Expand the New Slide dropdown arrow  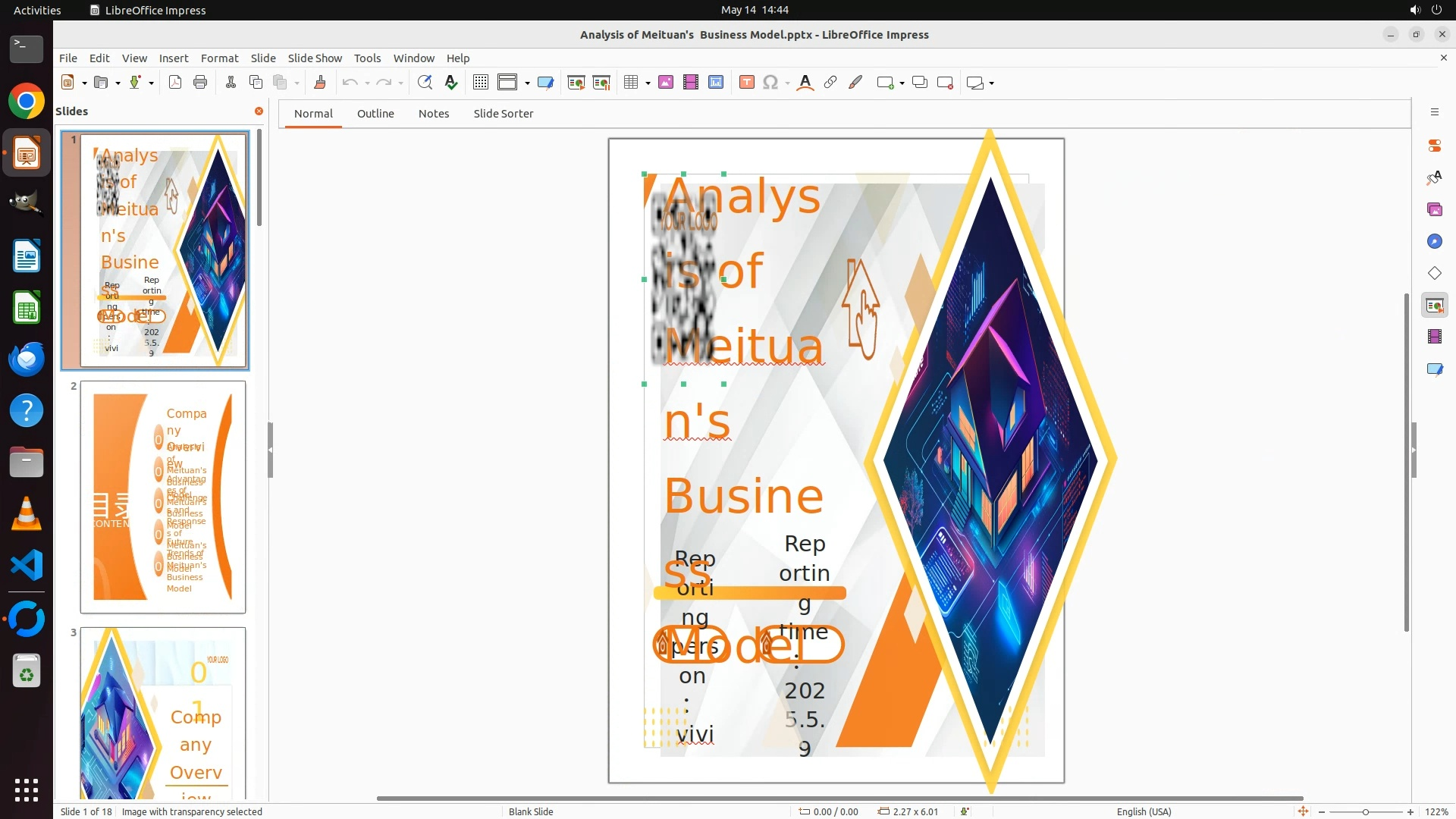click(x=902, y=83)
